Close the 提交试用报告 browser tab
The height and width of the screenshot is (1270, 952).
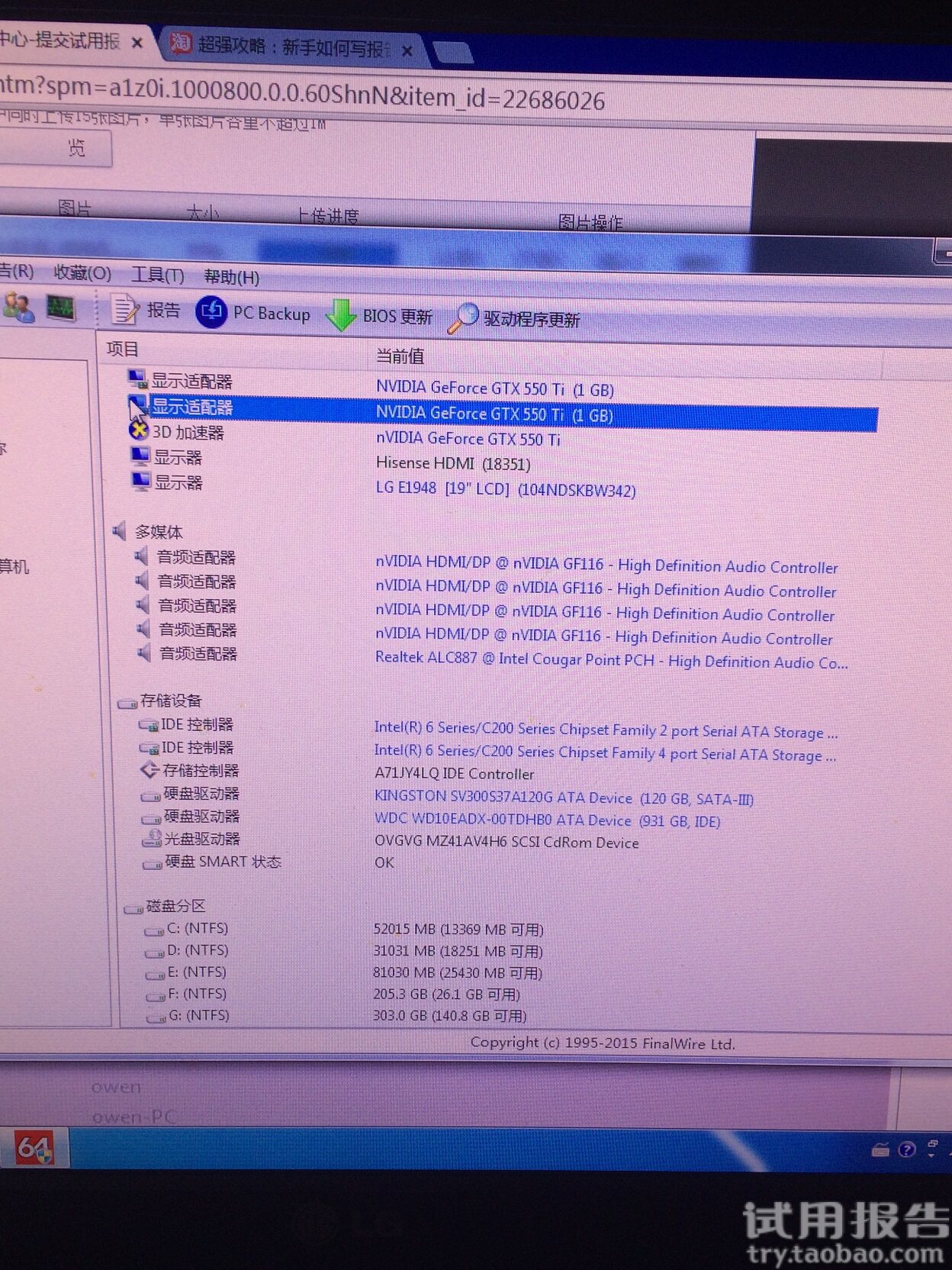[x=137, y=43]
